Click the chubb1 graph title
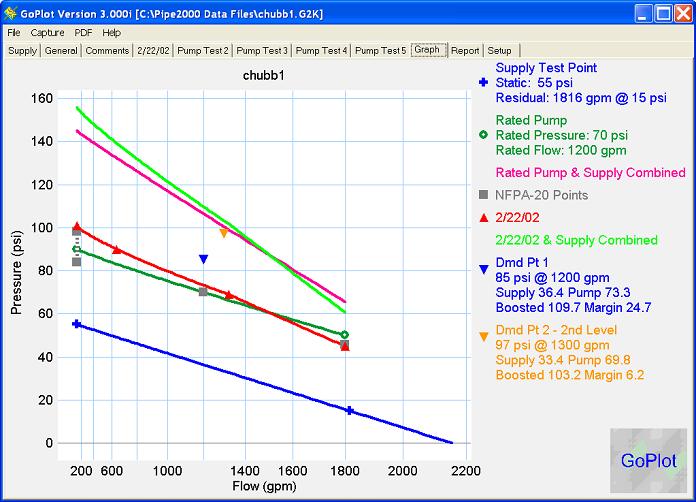Viewport: 696px width, 502px height. [x=264, y=75]
